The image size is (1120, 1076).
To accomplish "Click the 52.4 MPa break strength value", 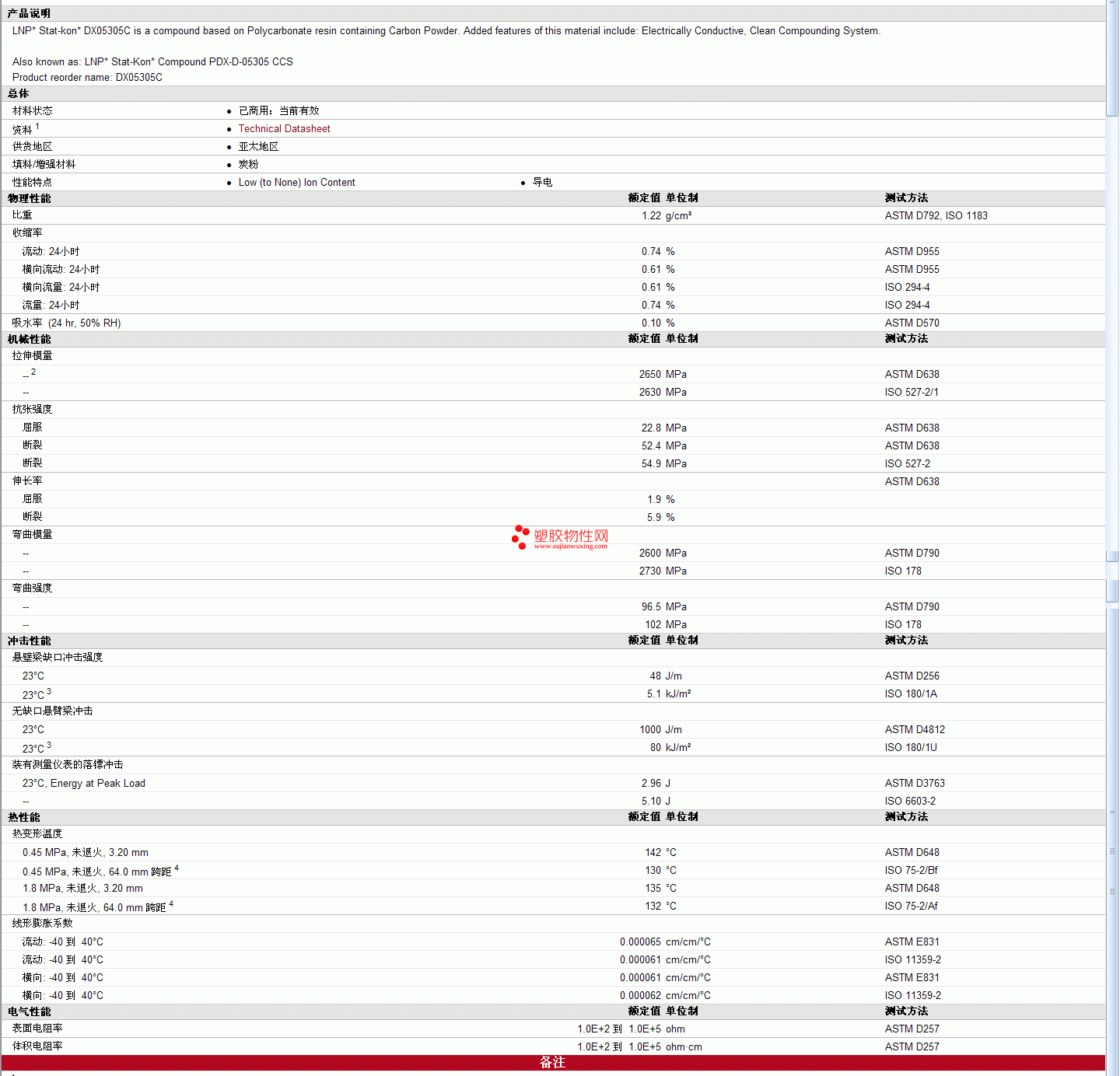I will point(664,446).
